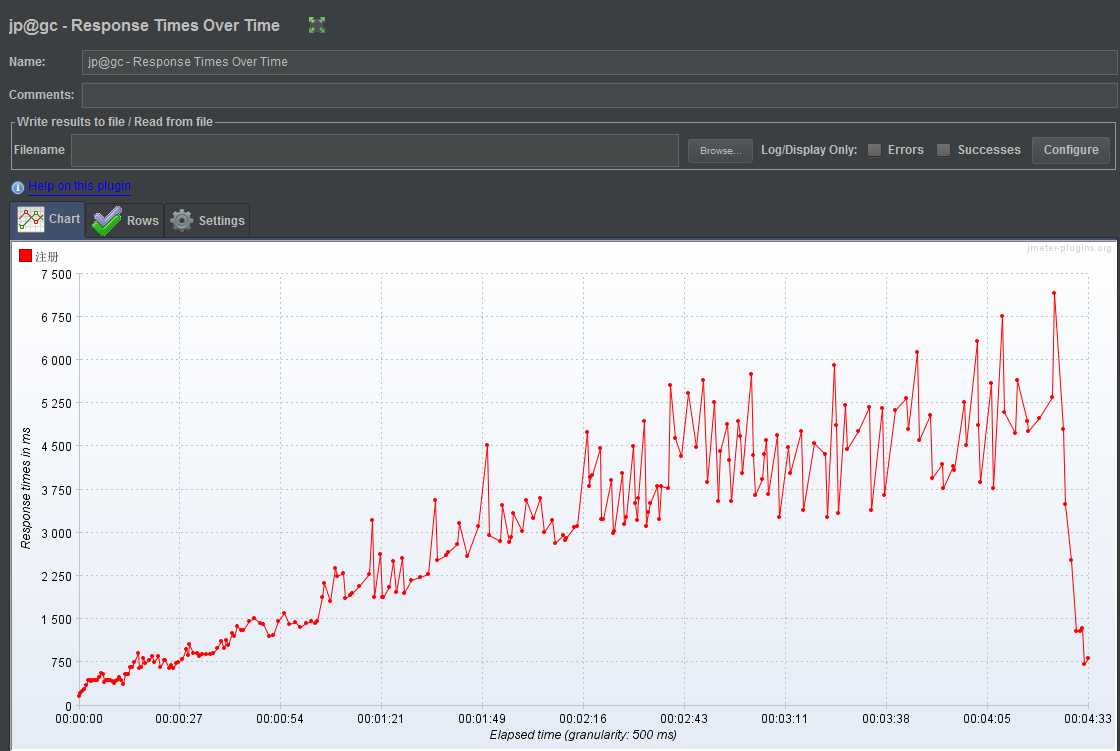Click the 6 000 y-axis value
The width and height of the screenshot is (1120, 751).
point(56,361)
